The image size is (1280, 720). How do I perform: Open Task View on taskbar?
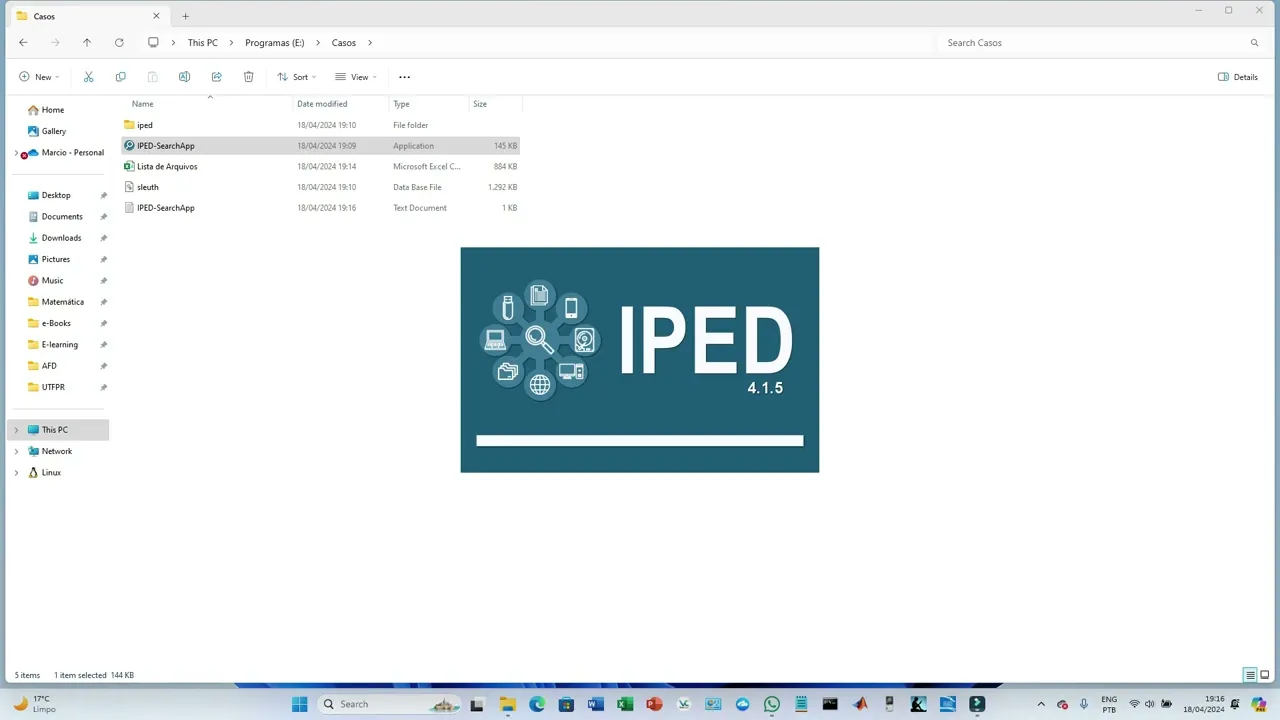(x=477, y=704)
